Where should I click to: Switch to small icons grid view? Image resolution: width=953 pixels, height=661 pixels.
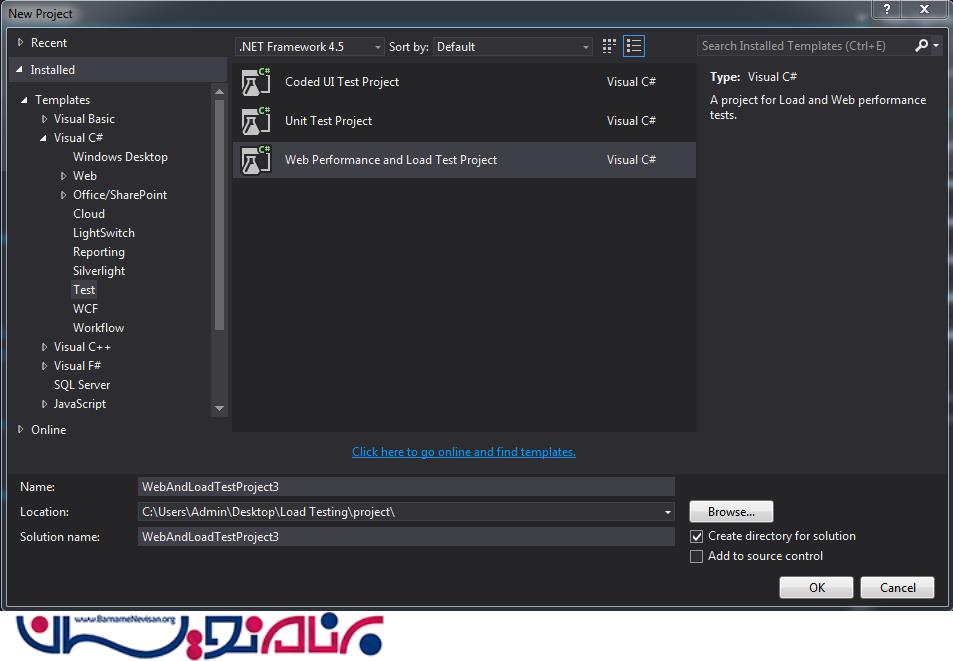click(610, 46)
